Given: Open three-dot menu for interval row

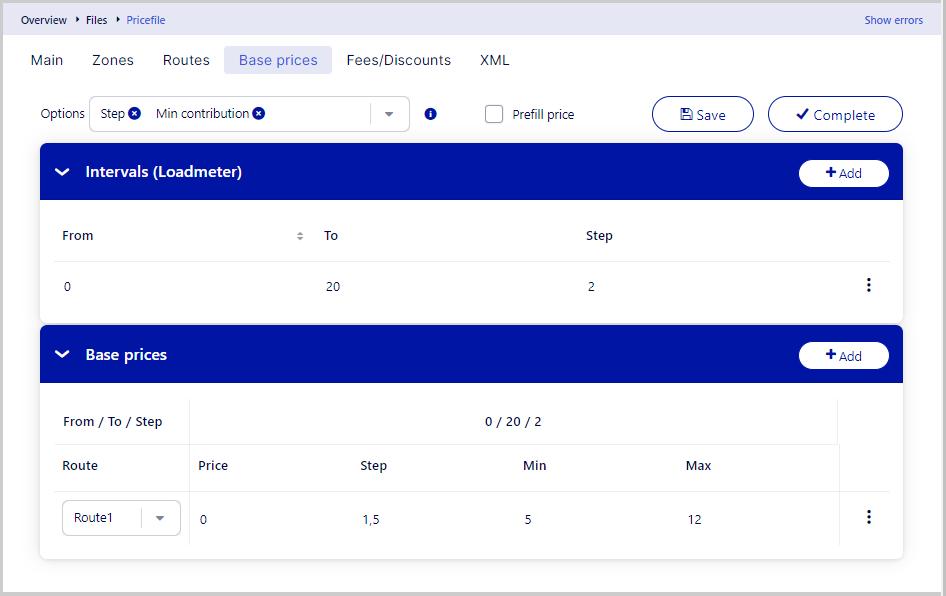Looking at the screenshot, I should (868, 285).
